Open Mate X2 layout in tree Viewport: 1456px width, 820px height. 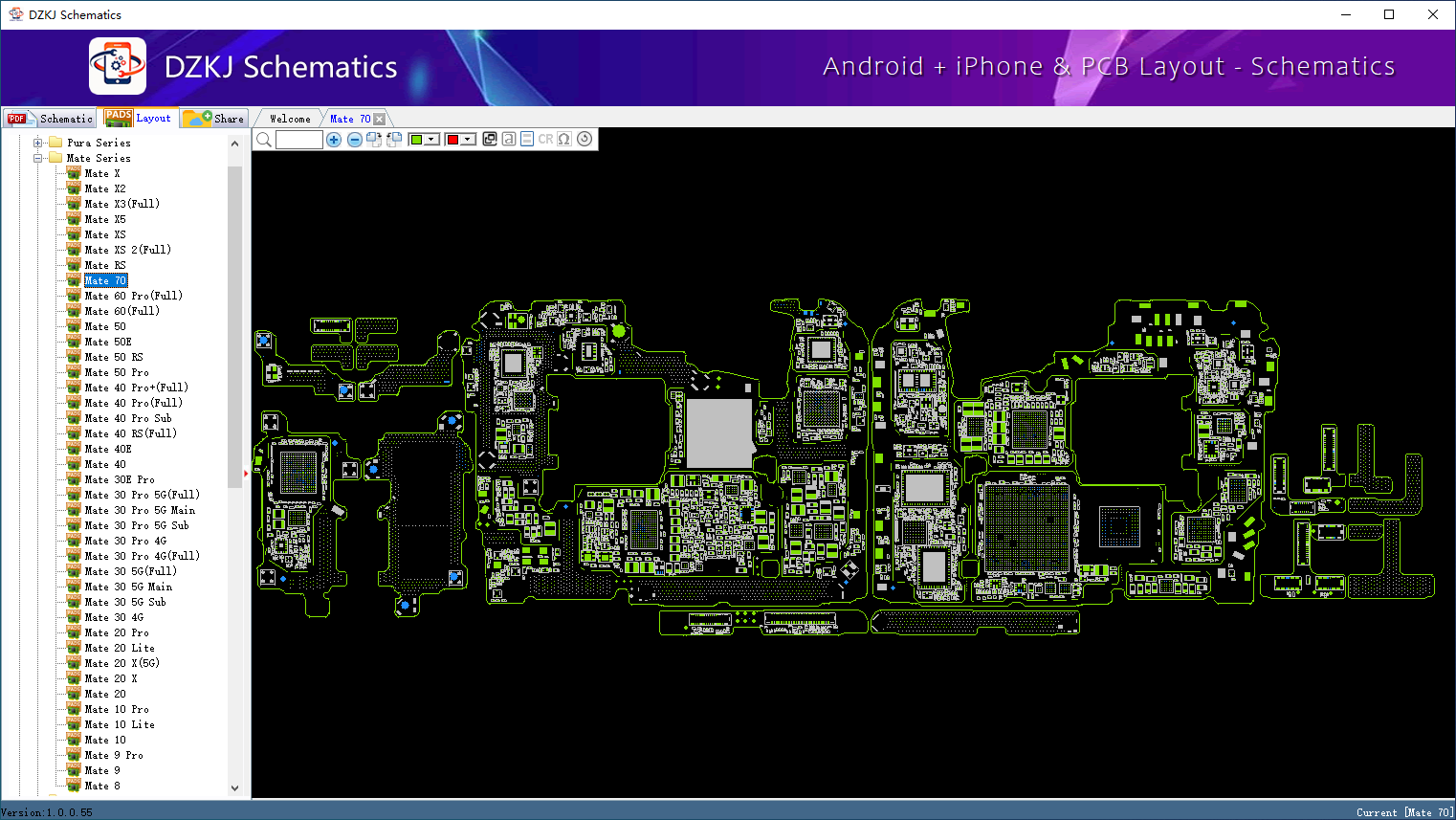[x=105, y=188]
